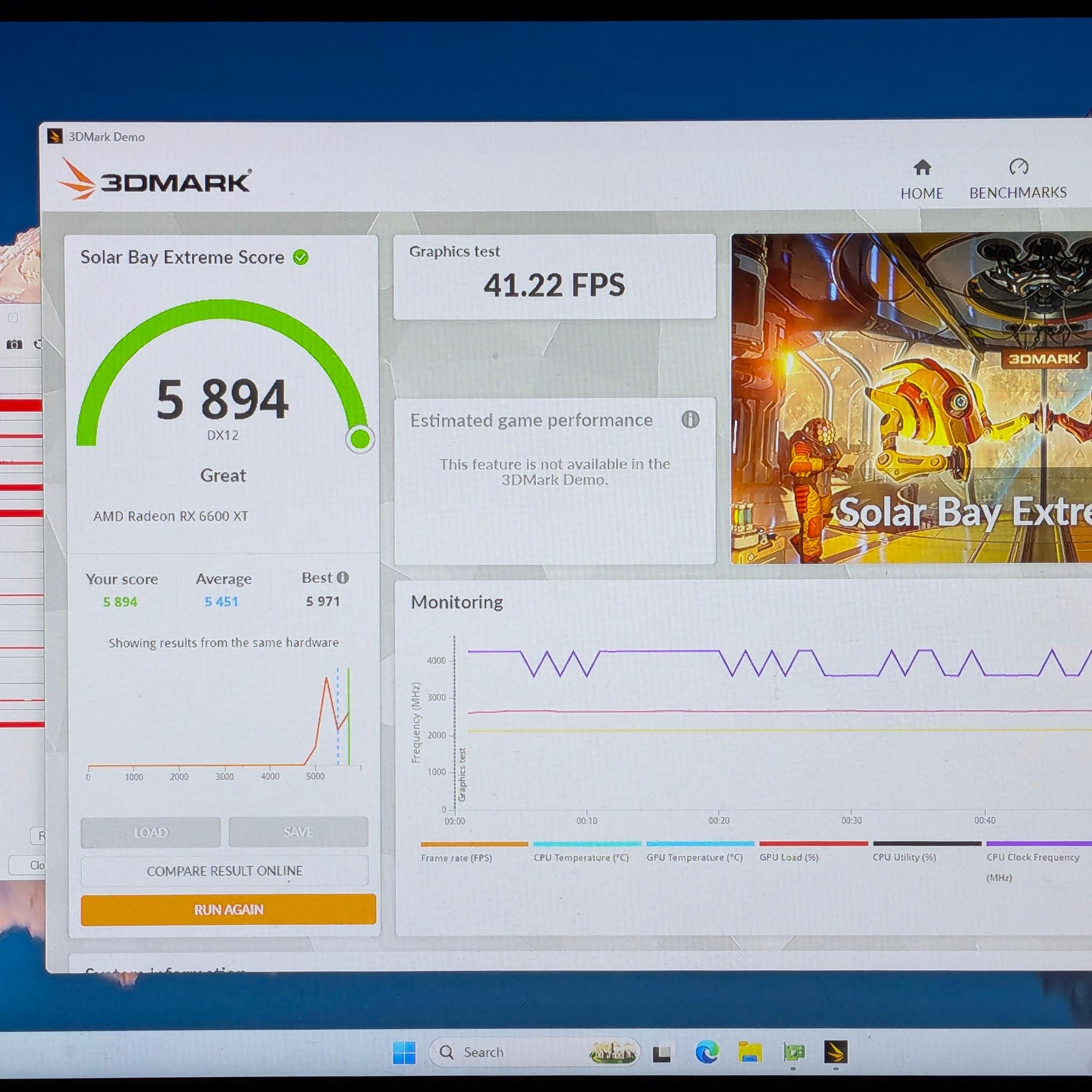Open Task View on the taskbar
1092x1092 pixels.
(661, 1053)
